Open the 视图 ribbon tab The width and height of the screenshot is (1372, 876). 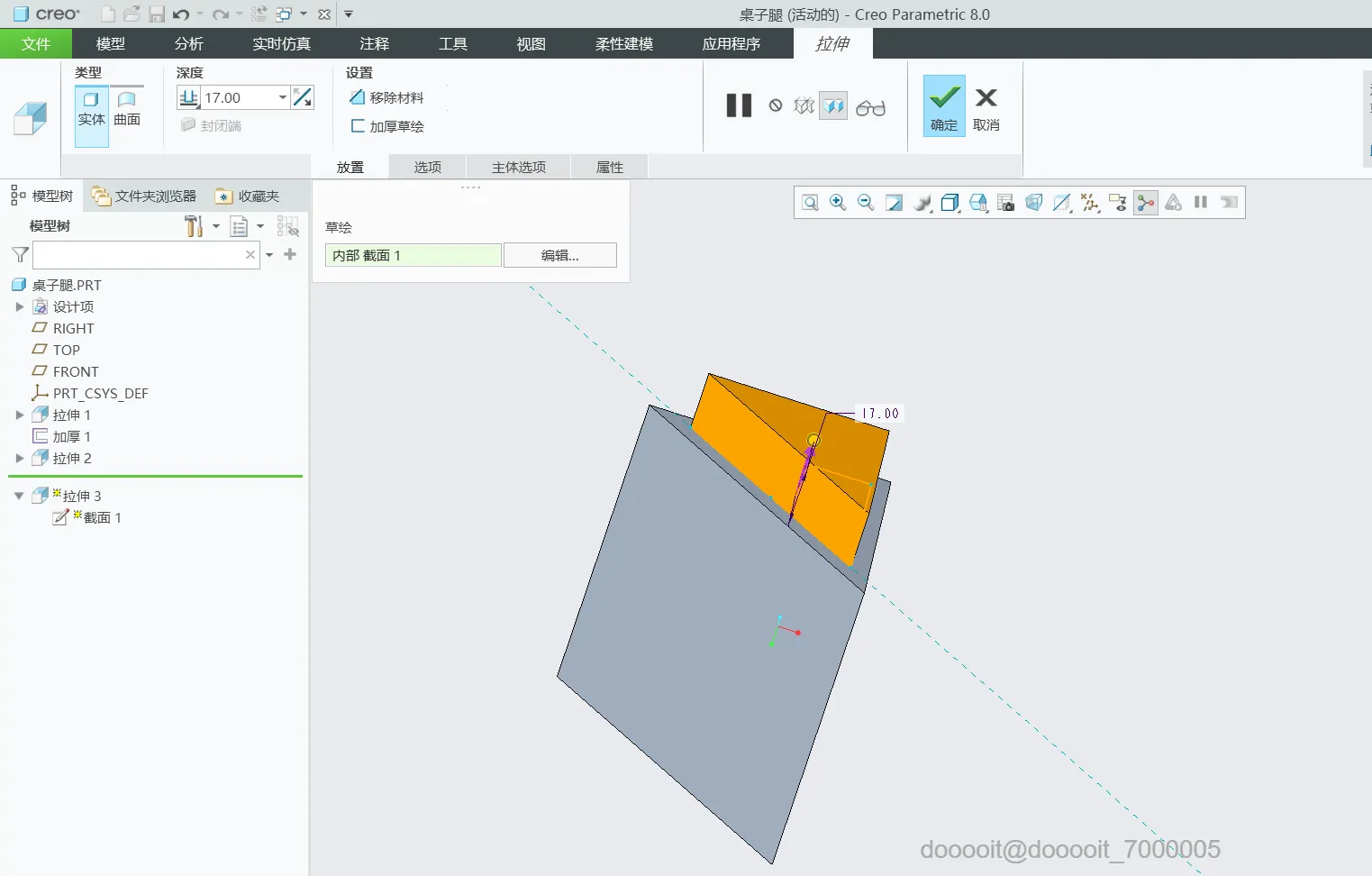[531, 43]
